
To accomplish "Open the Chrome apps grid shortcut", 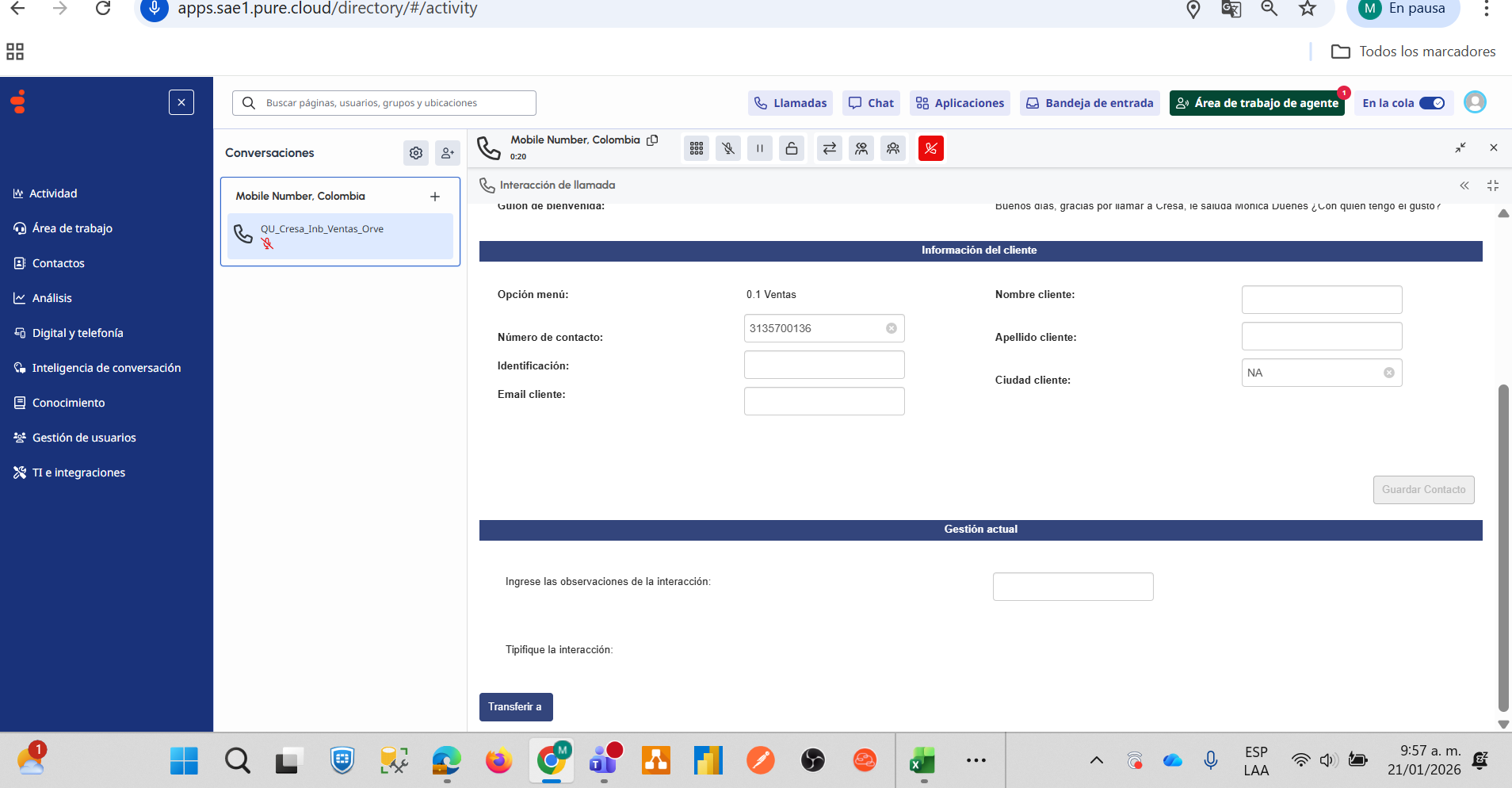I will coord(15,52).
